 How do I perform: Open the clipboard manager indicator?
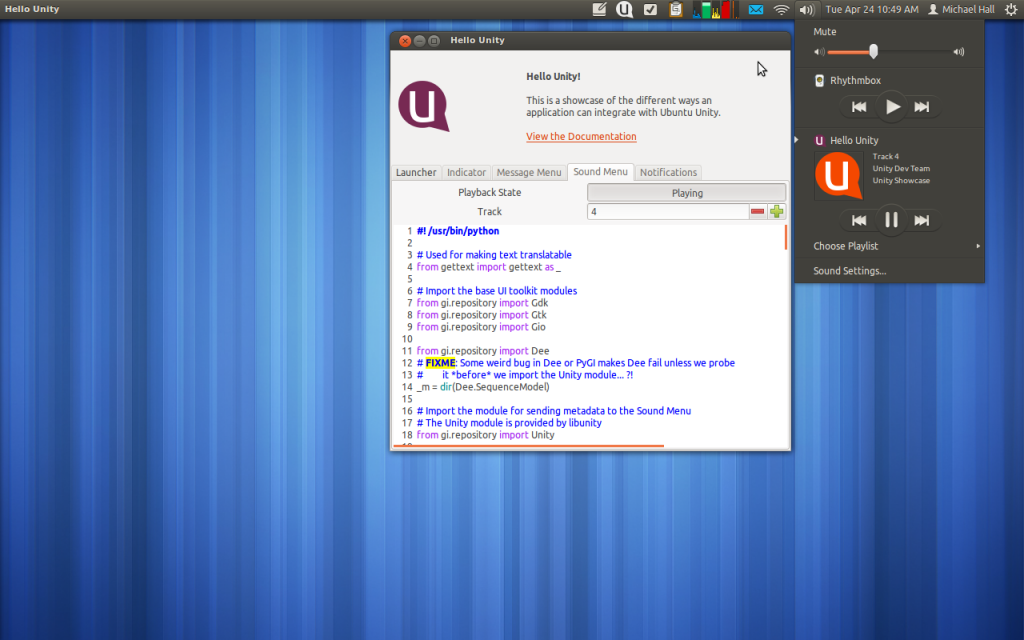pyautogui.click(x=676, y=9)
